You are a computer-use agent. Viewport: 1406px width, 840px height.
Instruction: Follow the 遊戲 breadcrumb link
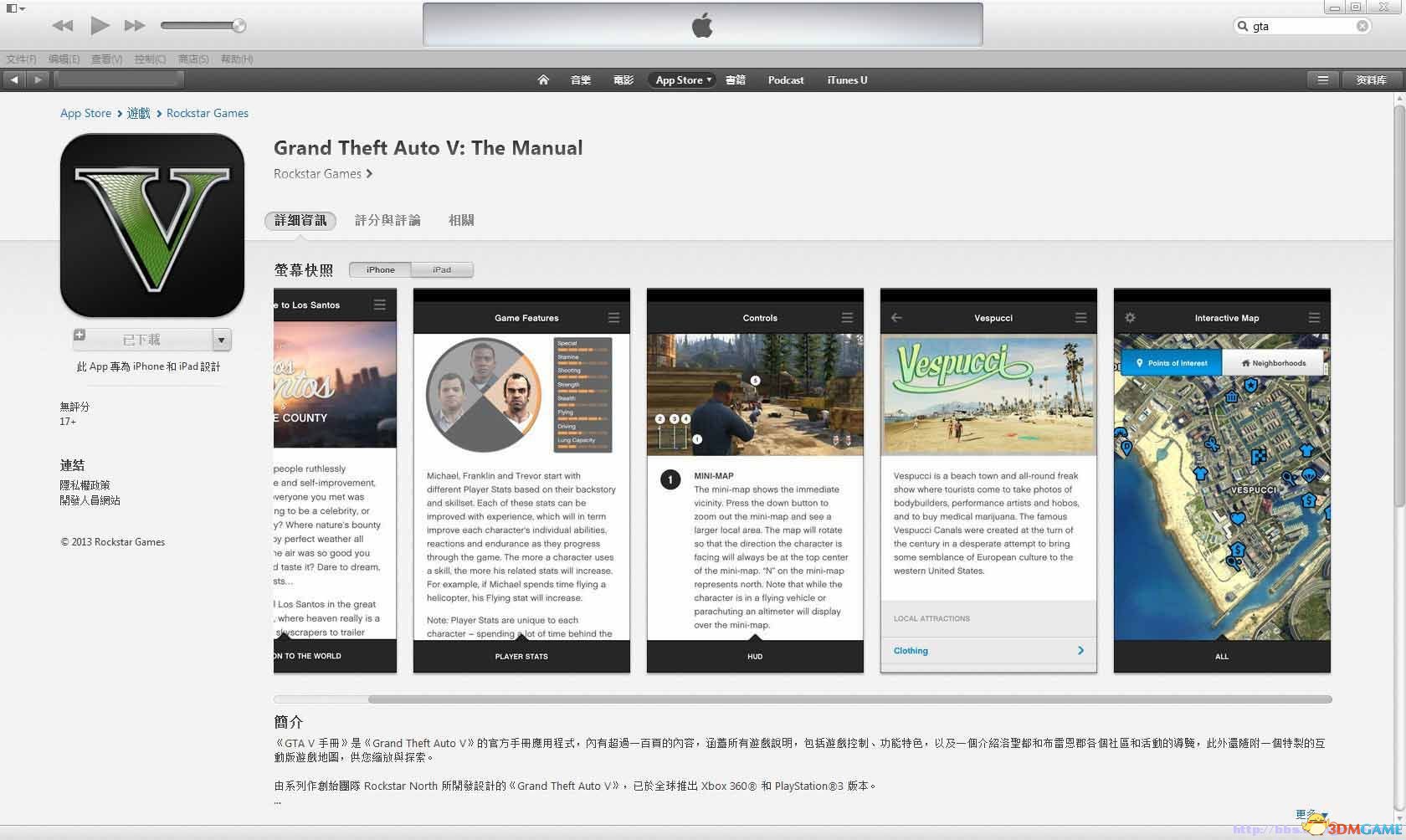pos(139,113)
